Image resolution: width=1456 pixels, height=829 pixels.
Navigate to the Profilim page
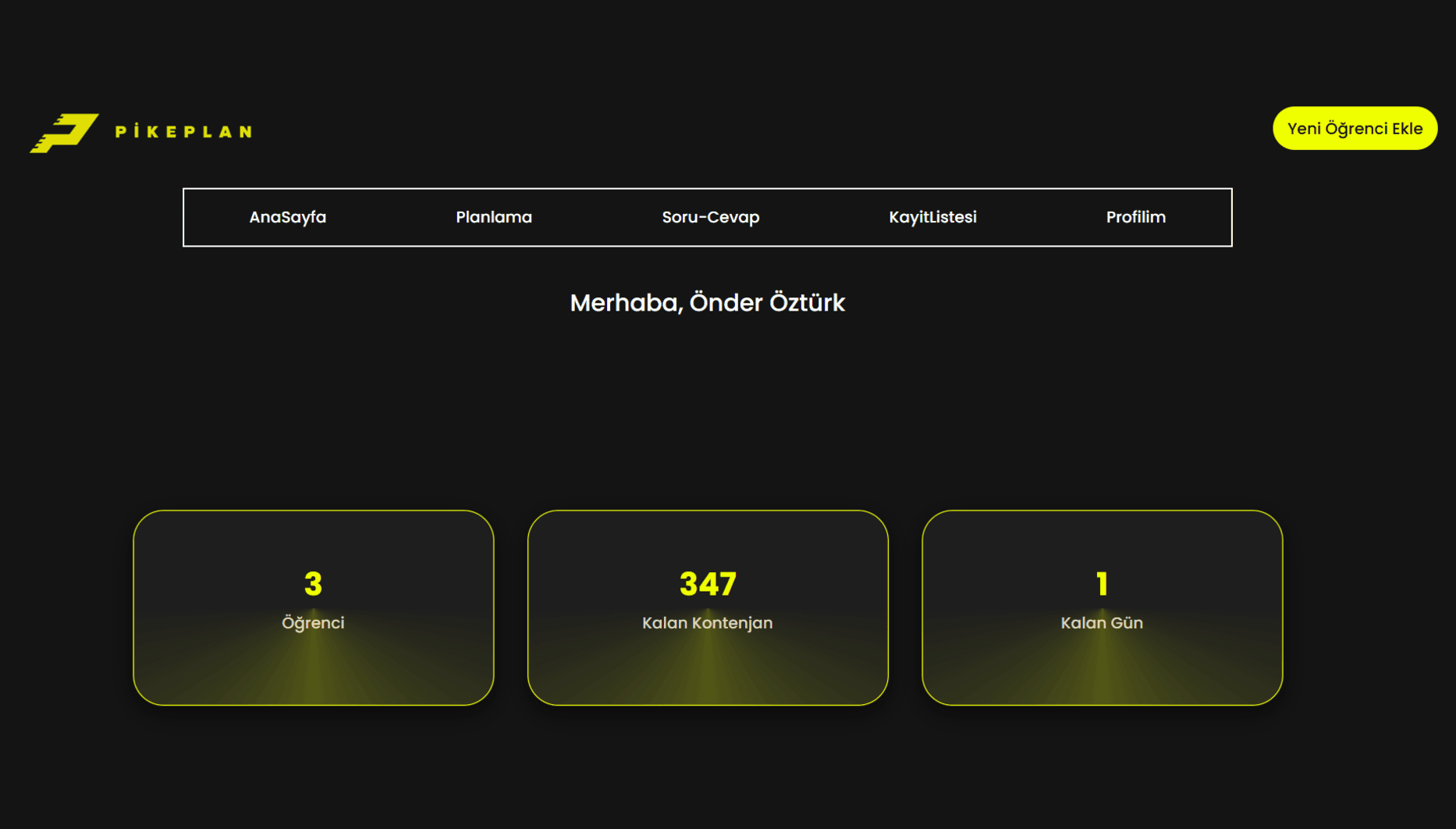[1135, 217]
